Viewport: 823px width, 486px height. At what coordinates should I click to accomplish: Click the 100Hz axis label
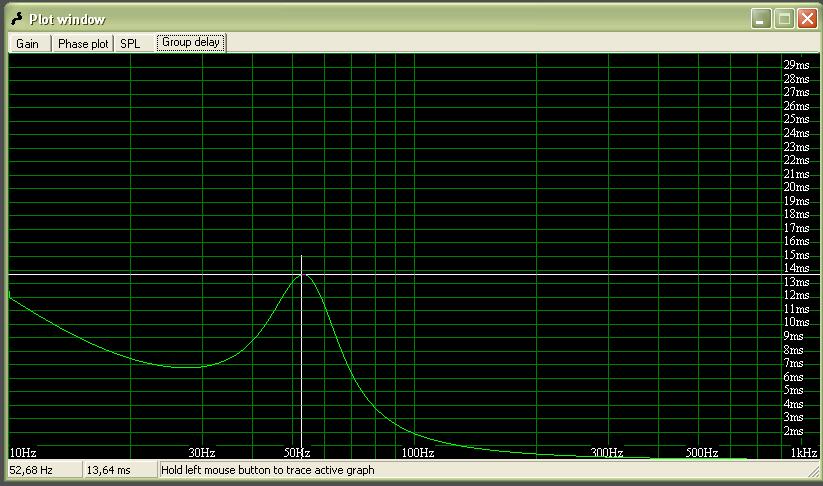click(x=418, y=452)
